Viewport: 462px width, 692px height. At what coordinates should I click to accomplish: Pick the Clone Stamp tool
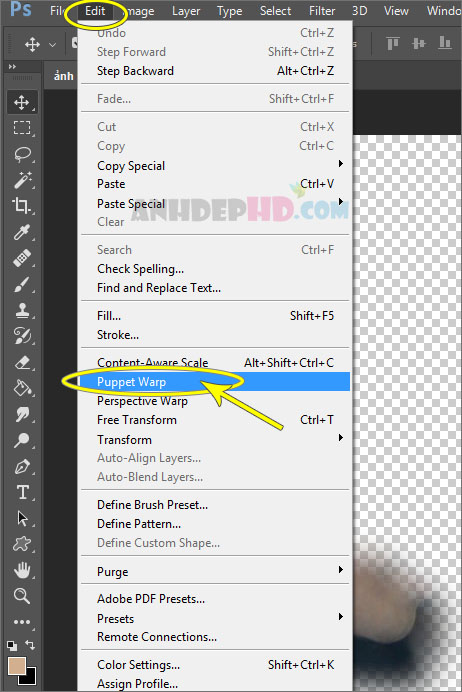tap(22, 310)
